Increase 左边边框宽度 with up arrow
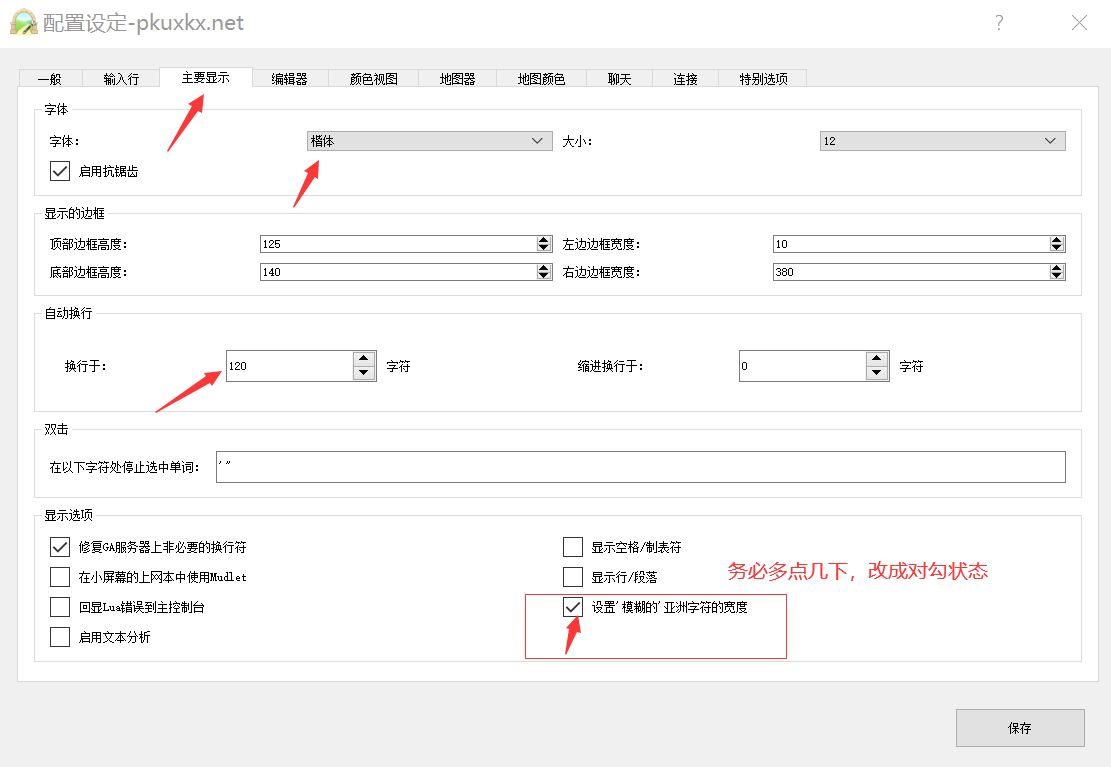This screenshot has height=767, width=1111. pos(1057,240)
